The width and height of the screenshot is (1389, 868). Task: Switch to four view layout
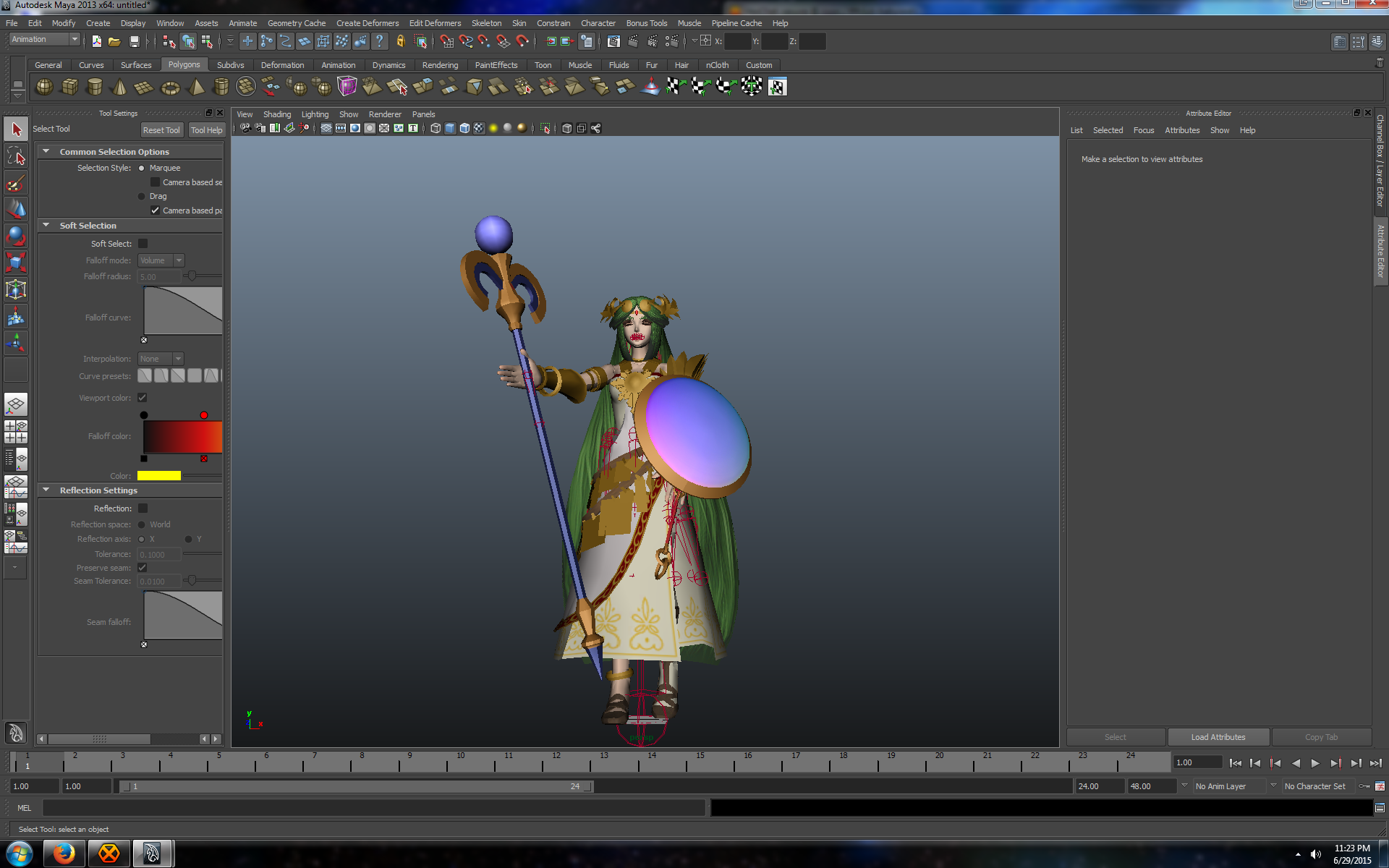pos(16,432)
